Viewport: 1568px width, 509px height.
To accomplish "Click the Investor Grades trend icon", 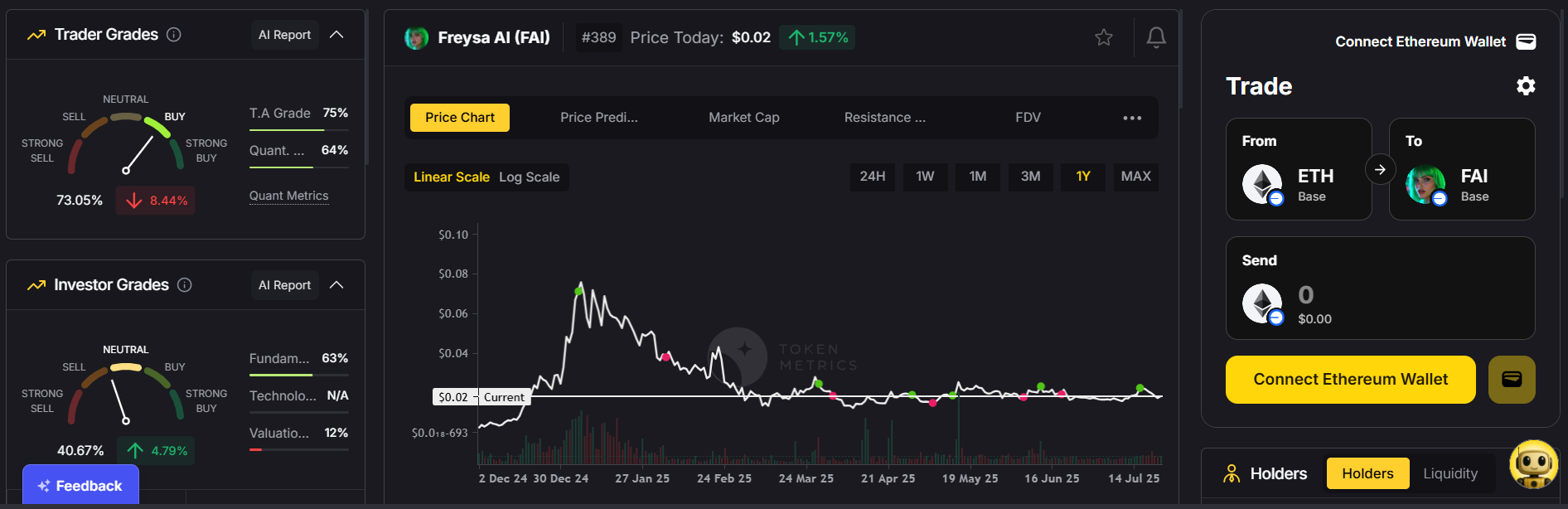I will click(x=36, y=285).
